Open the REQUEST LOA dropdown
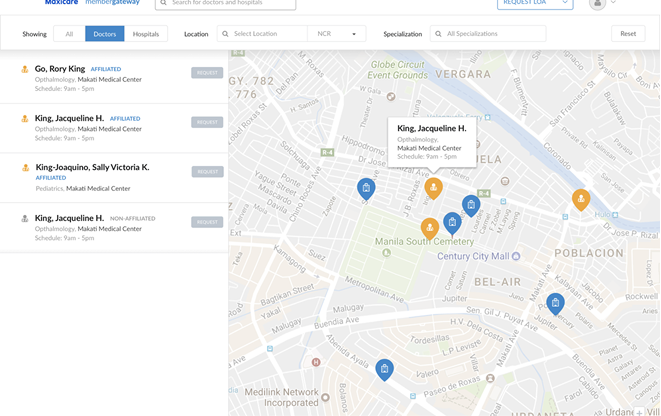The width and height of the screenshot is (661, 416). coord(535,3)
